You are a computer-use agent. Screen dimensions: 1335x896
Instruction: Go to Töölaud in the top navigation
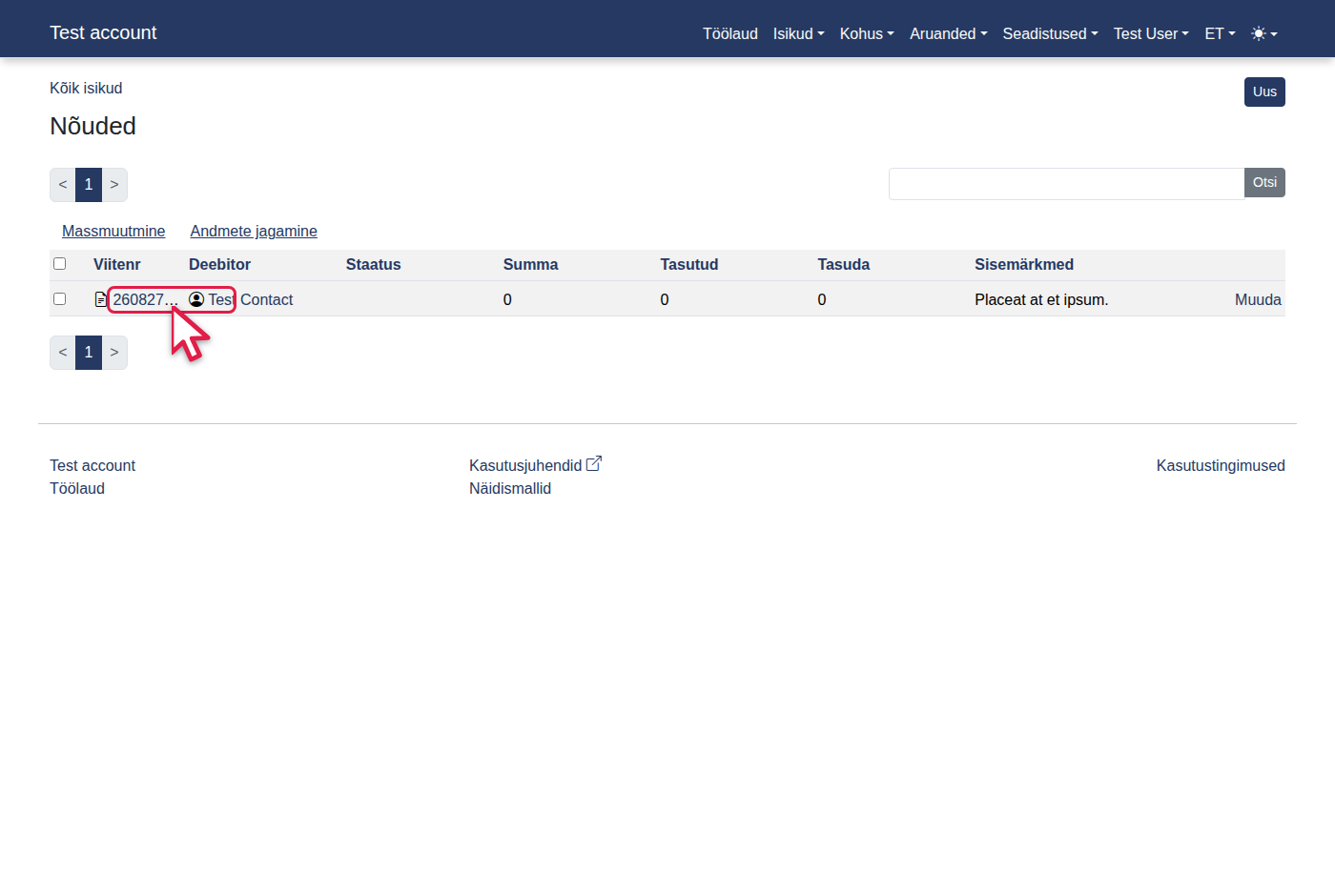click(x=730, y=33)
